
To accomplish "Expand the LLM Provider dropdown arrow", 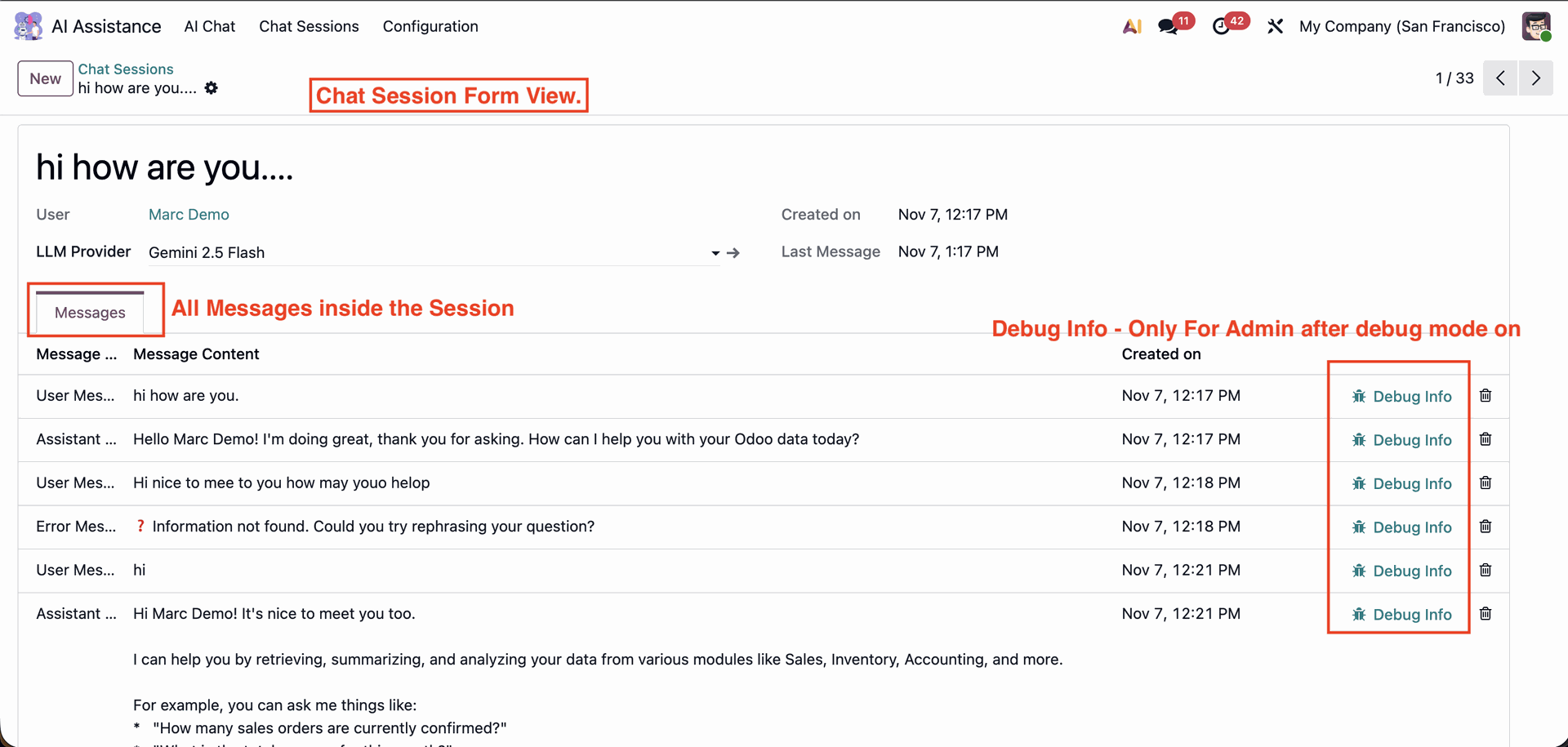I will click(x=715, y=253).
